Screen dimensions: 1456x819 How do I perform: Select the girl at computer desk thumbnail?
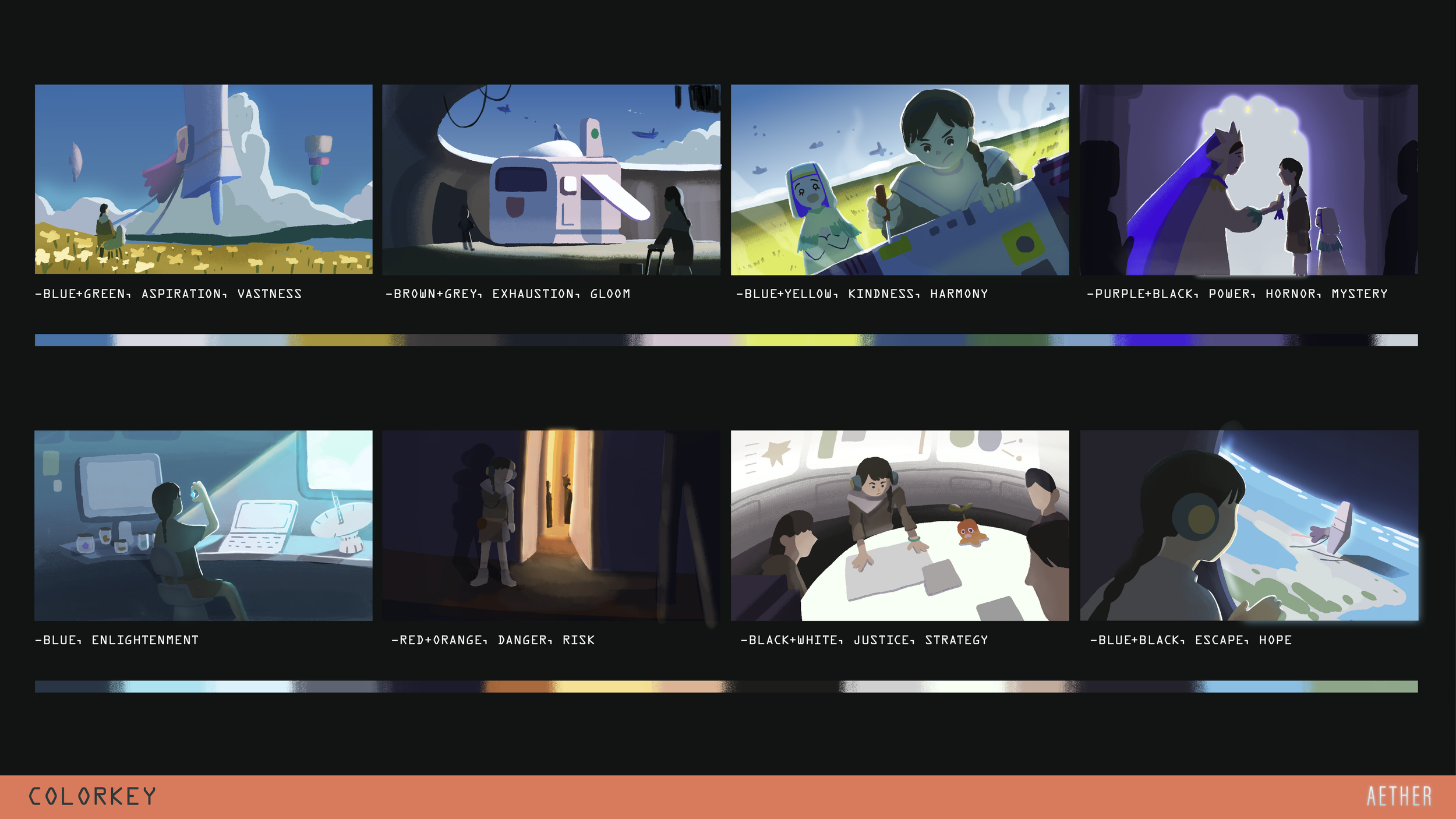pyautogui.click(x=203, y=525)
